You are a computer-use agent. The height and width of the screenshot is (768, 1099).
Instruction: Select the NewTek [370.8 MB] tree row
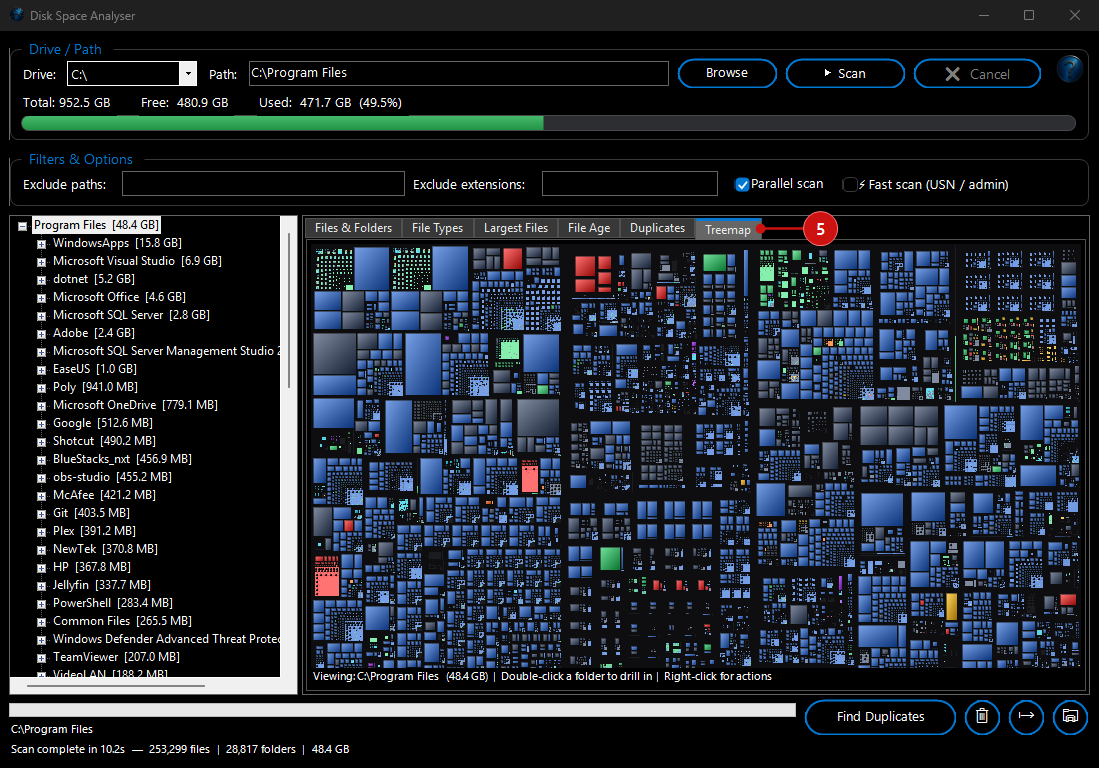[x=105, y=549]
